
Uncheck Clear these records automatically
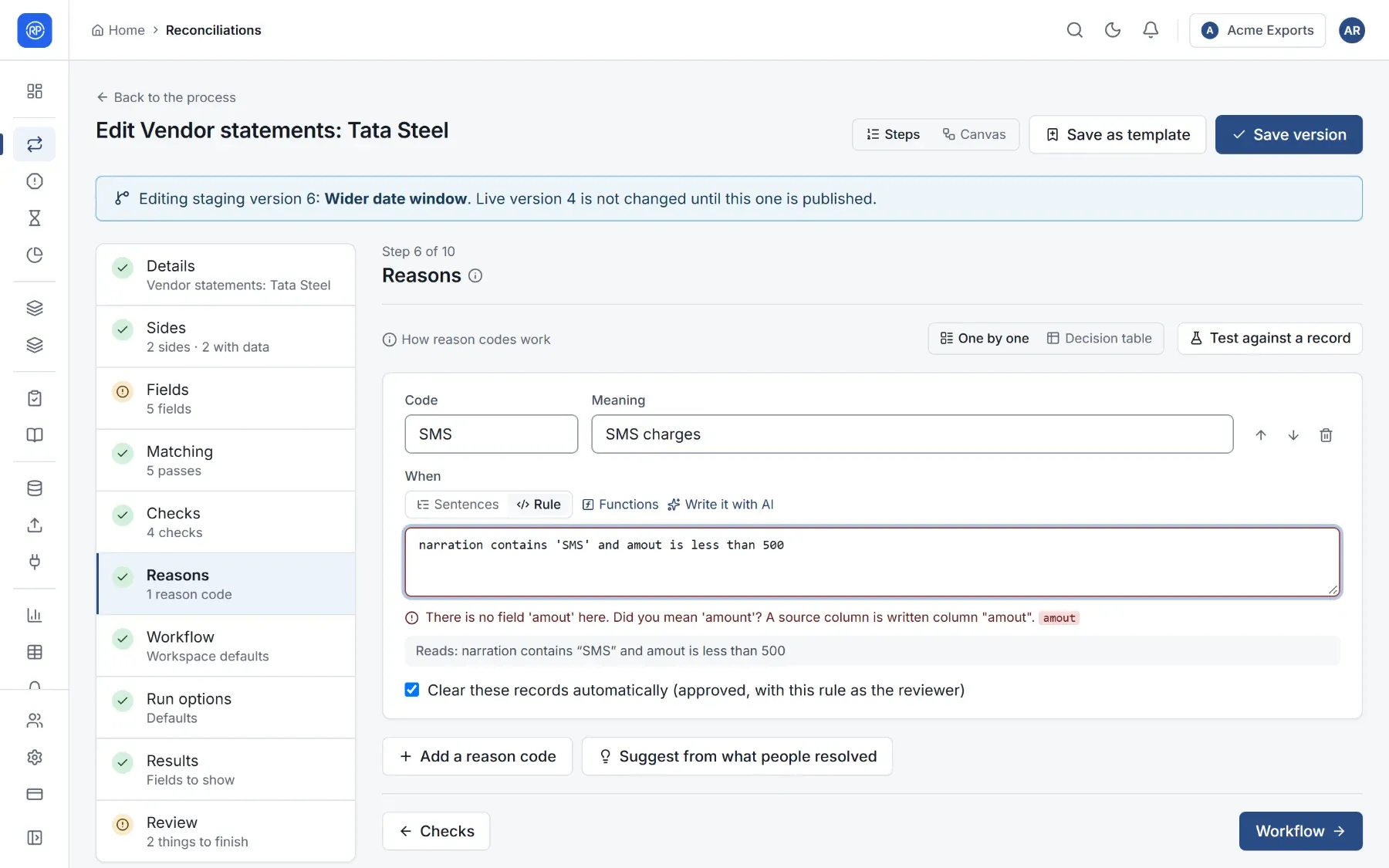412,690
